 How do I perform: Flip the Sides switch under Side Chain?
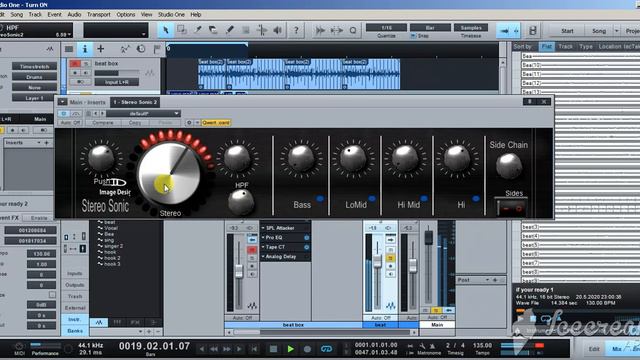(511, 207)
